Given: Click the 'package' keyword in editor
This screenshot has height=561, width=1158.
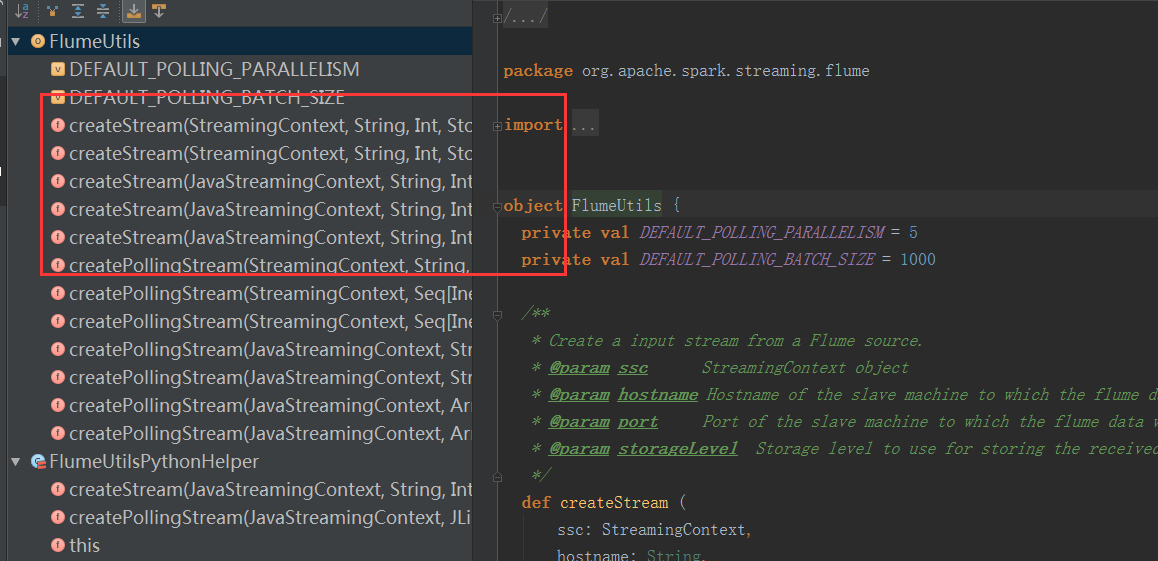Looking at the screenshot, I should pyautogui.click(x=538, y=72).
